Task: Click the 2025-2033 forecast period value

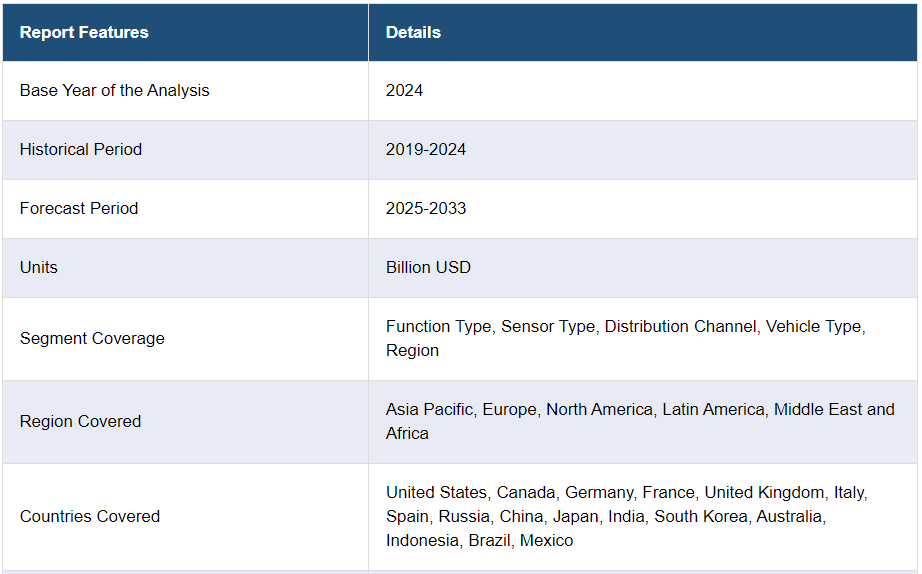Action: 426,208
